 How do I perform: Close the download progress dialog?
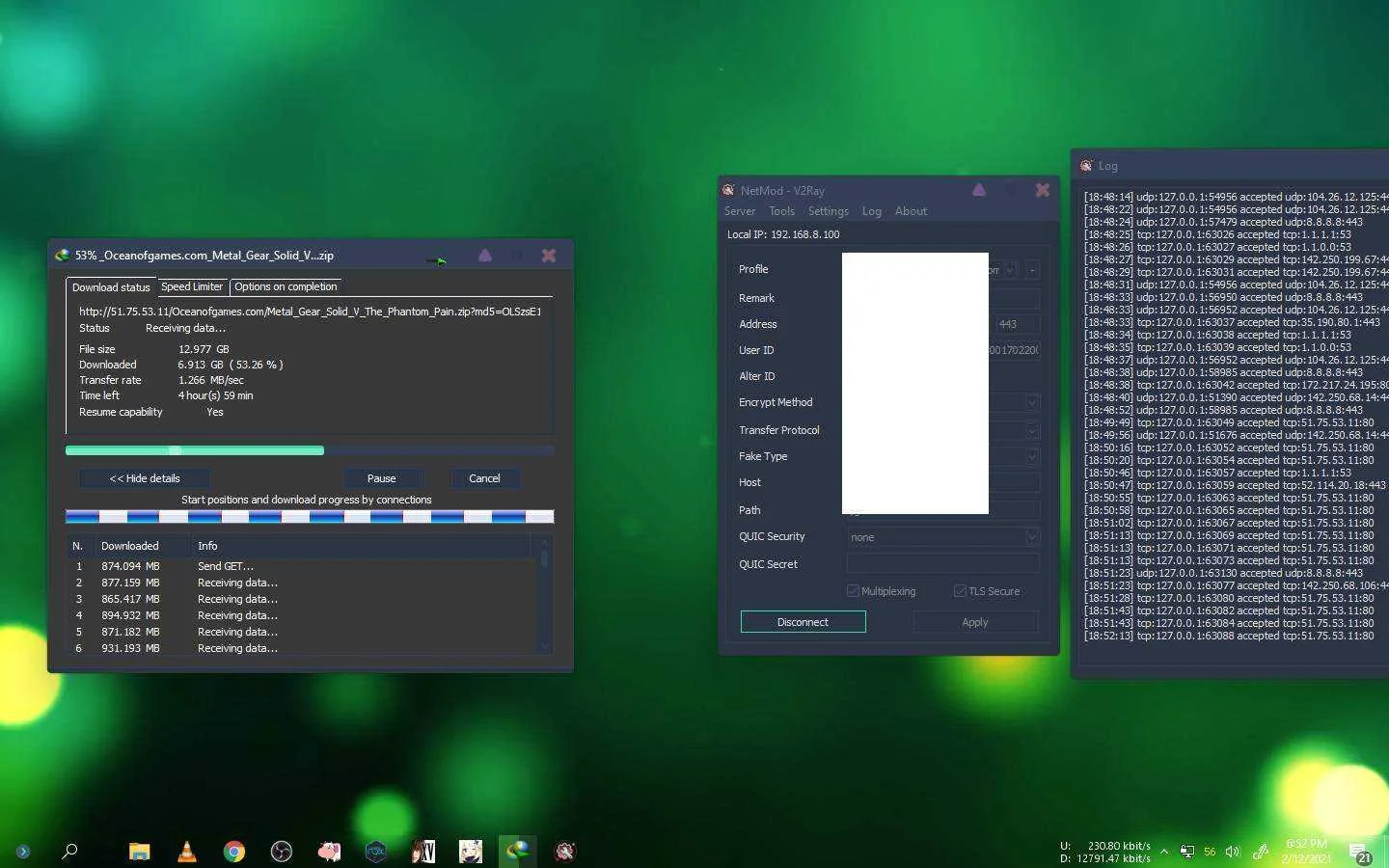[x=549, y=255]
